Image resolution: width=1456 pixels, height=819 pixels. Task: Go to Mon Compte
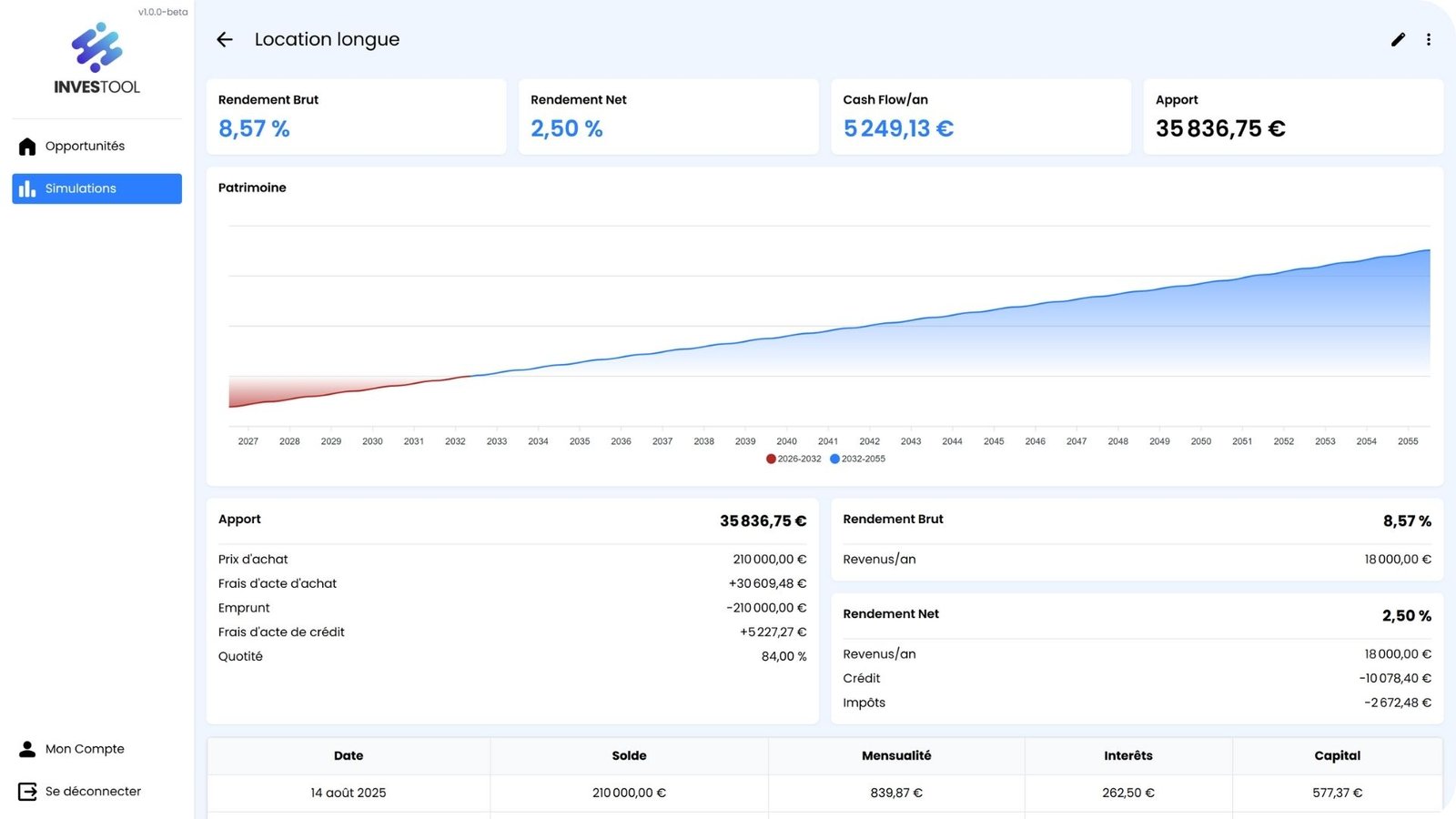pos(85,749)
